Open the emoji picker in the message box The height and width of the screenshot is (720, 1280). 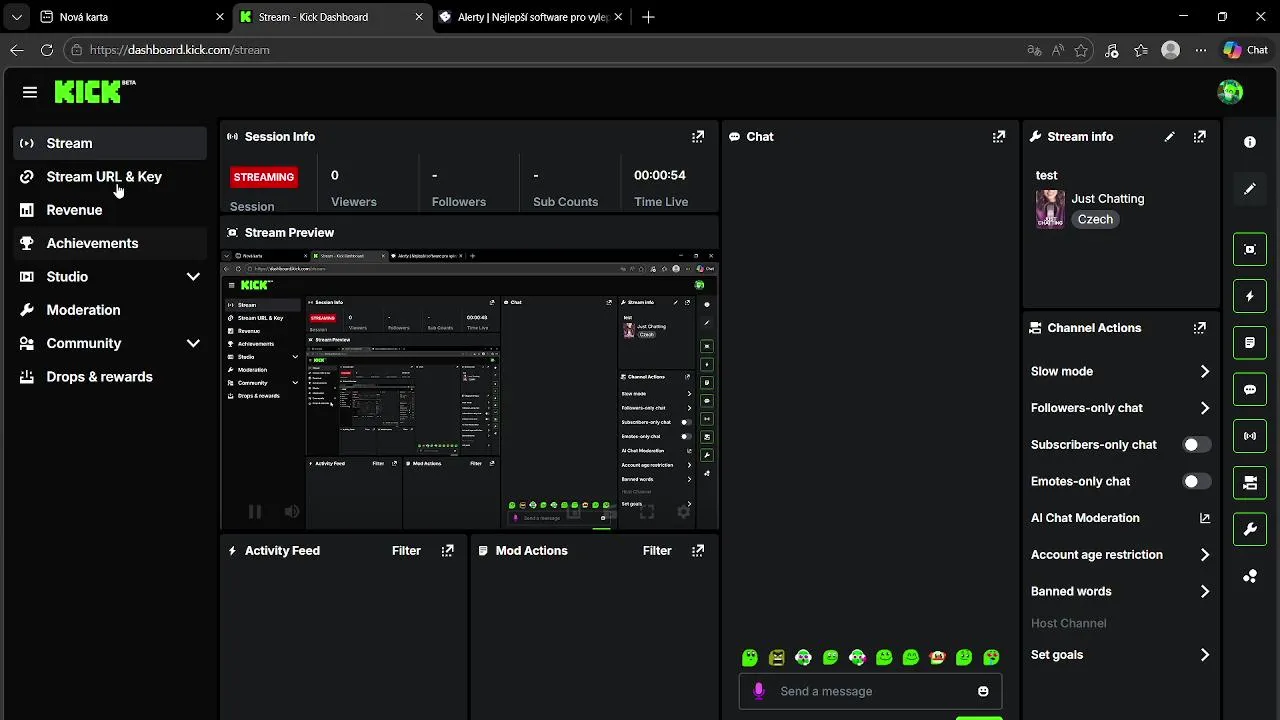pyautogui.click(x=983, y=691)
